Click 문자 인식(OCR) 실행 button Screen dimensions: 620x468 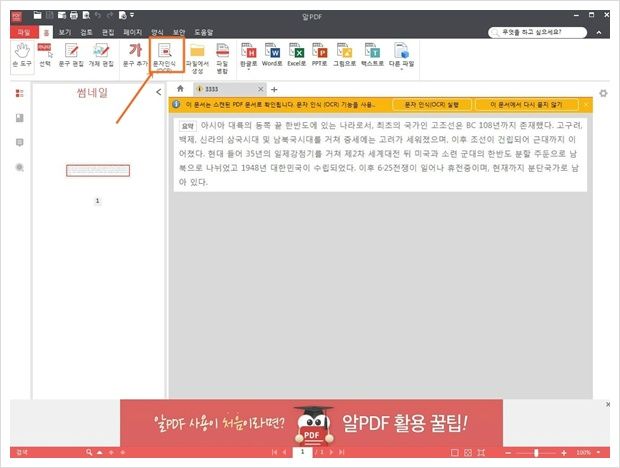click(432, 105)
